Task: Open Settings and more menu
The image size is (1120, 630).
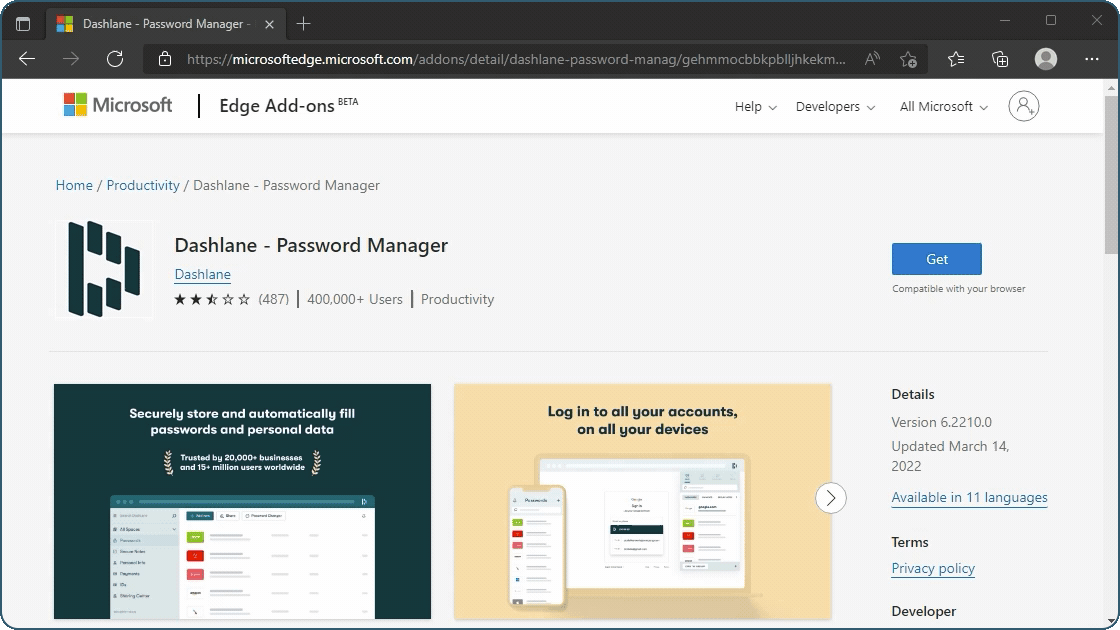Action: tap(1091, 59)
